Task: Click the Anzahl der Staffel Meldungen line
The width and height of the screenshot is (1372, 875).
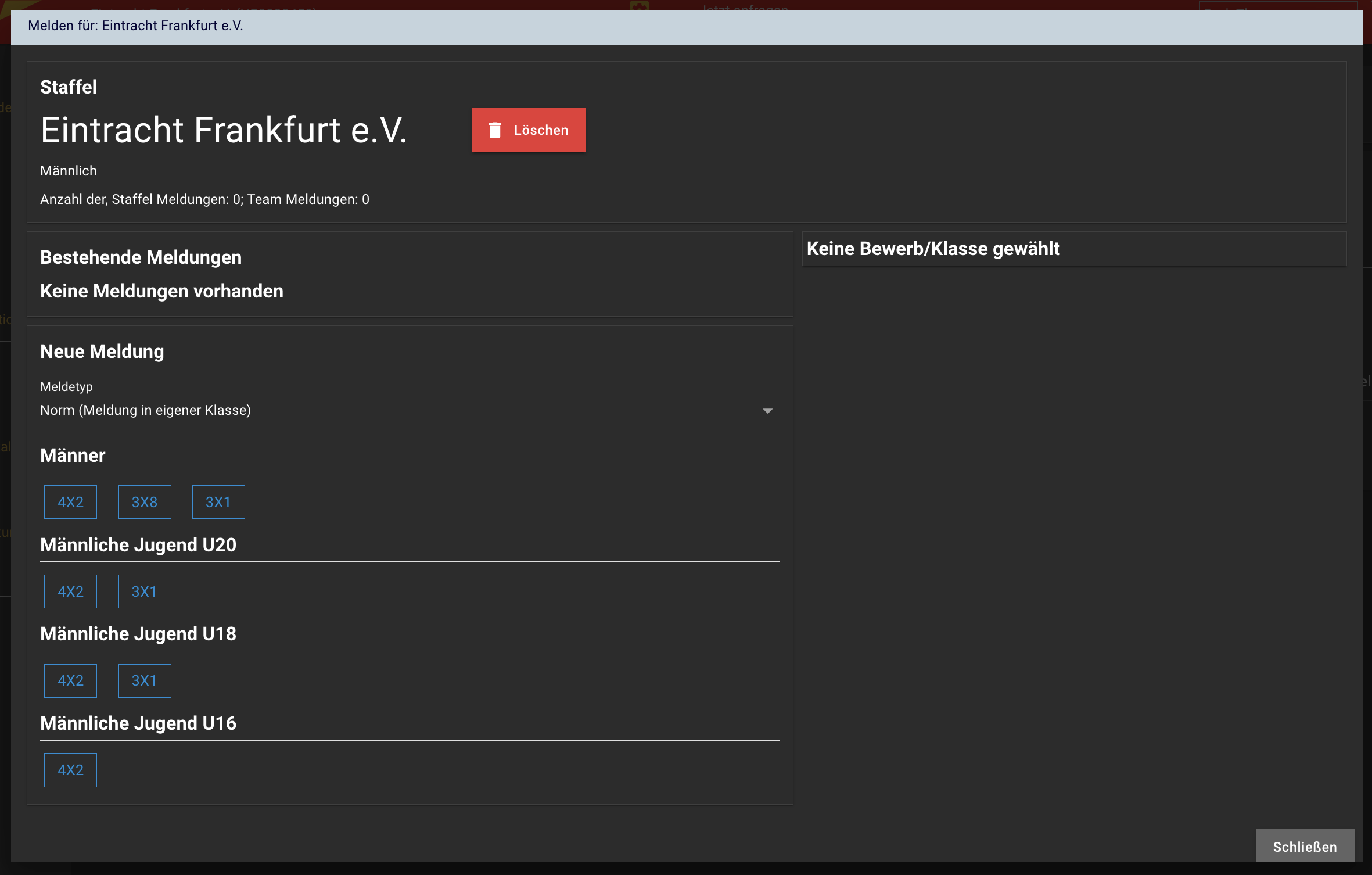Action: [x=204, y=199]
